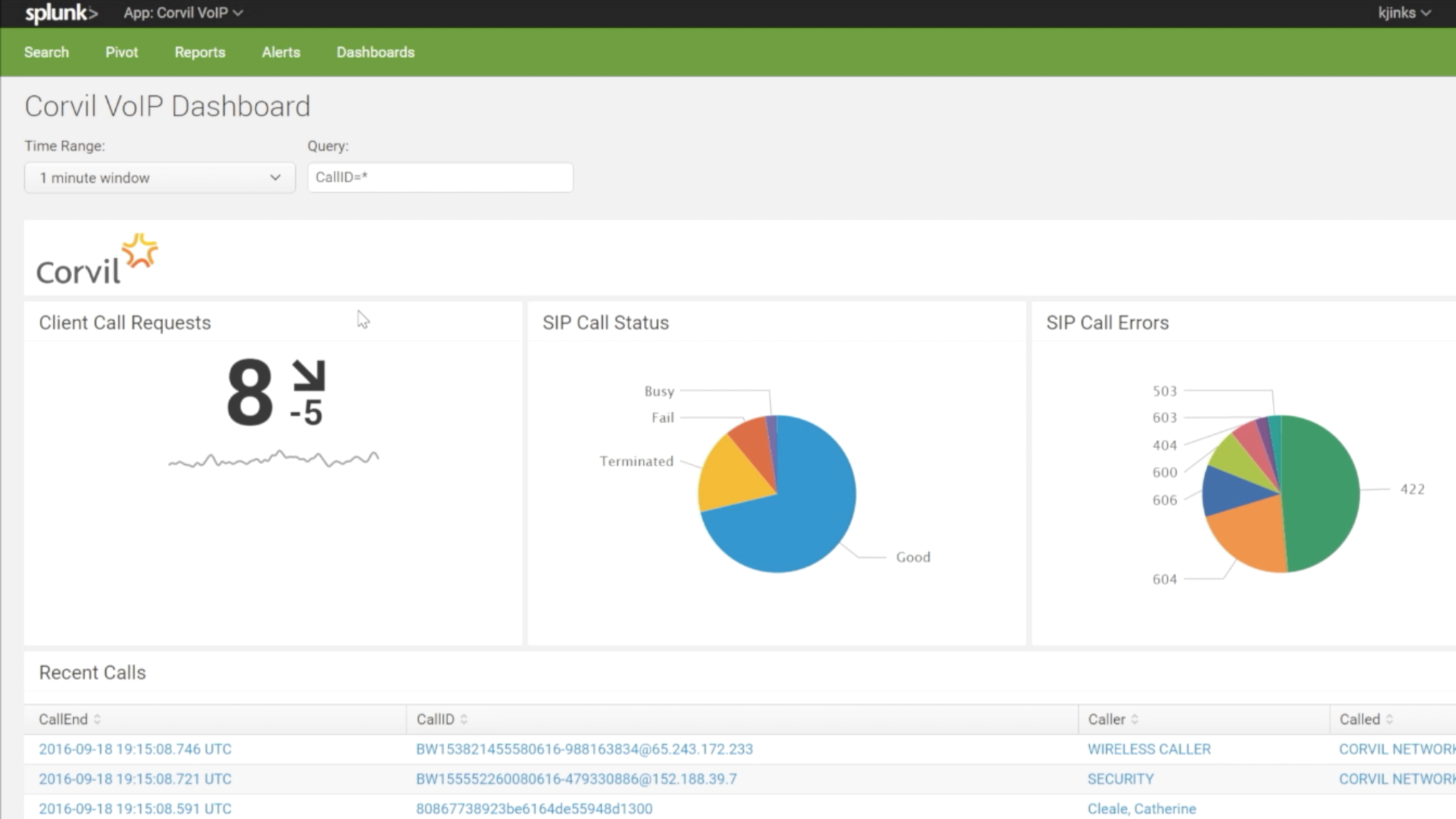Viewport: 1456px width, 819px height.
Task: Click the CORVIL NETWORK entry in SECURITY row
Action: pyautogui.click(x=1397, y=779)
